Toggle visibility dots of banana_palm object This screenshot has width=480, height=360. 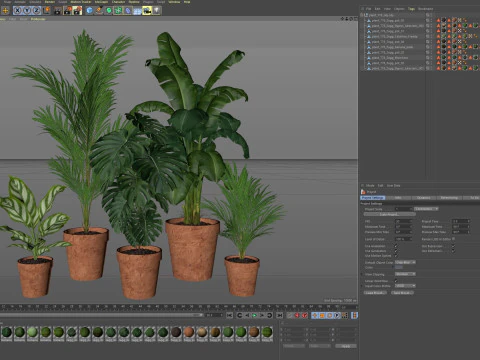[x=431, y=47]
